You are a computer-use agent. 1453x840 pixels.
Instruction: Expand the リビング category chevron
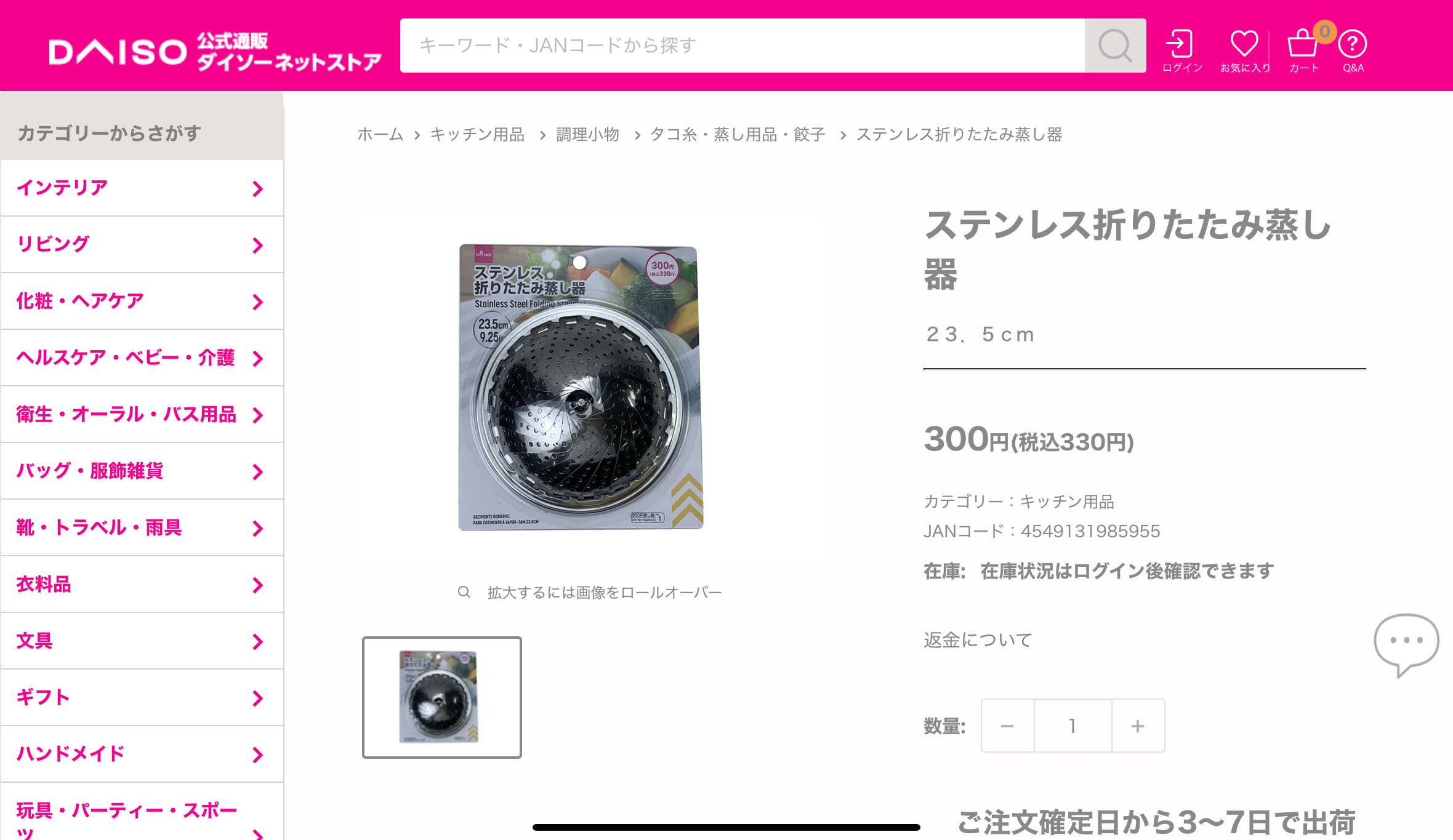[258, 246]
